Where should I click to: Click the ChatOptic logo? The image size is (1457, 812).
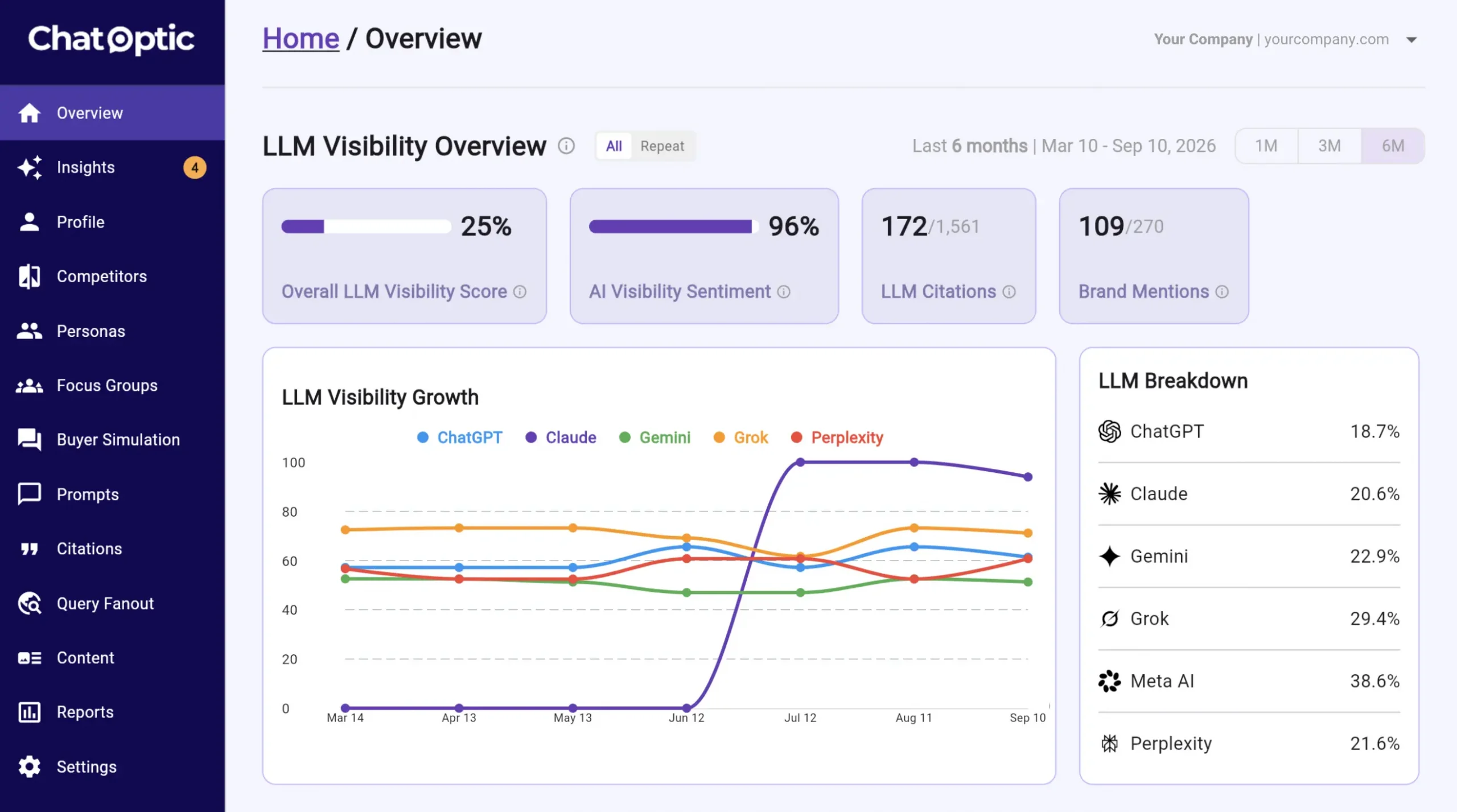coord(112,39)
